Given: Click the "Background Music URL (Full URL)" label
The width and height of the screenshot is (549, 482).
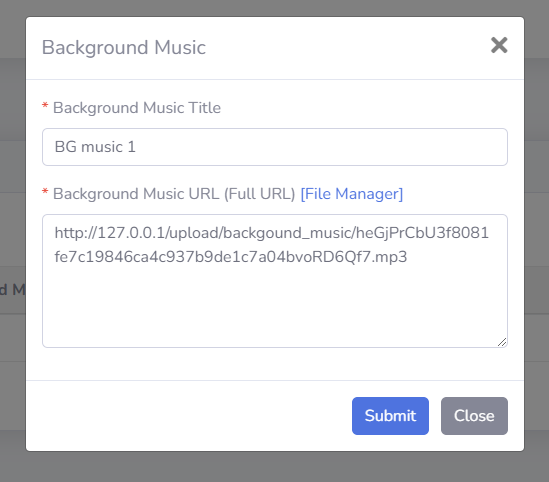Looking at the screenshot, I should tap(174, 194).
